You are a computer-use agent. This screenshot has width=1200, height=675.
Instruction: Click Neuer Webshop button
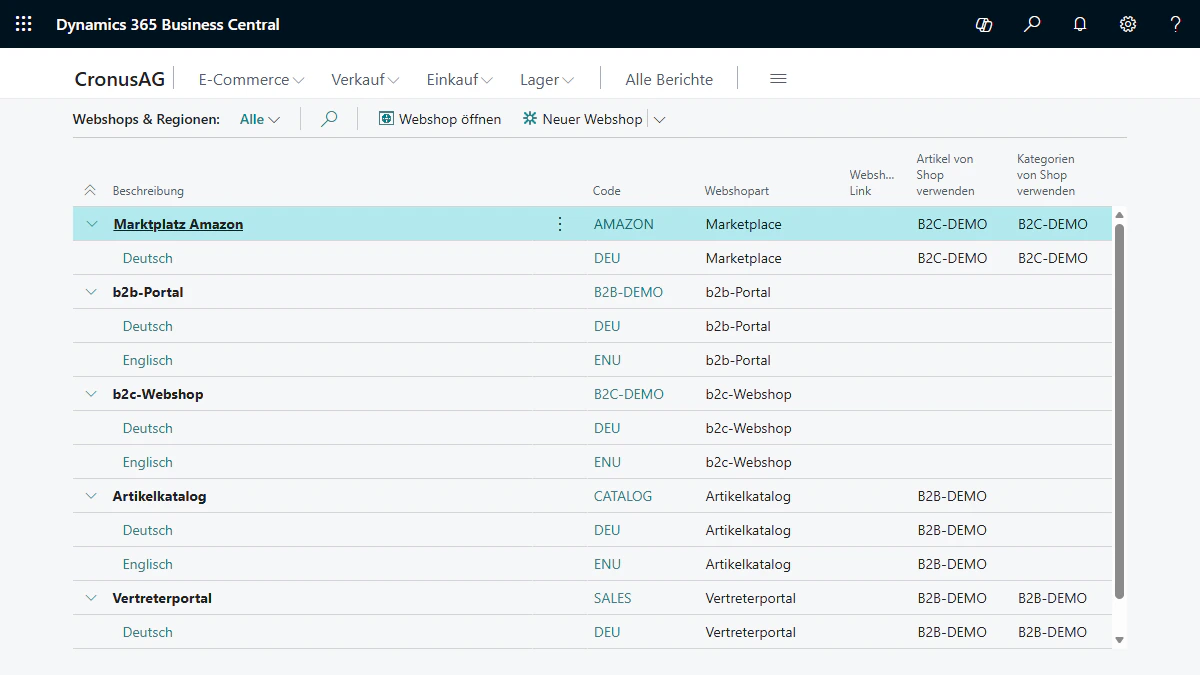coord(582,119)
